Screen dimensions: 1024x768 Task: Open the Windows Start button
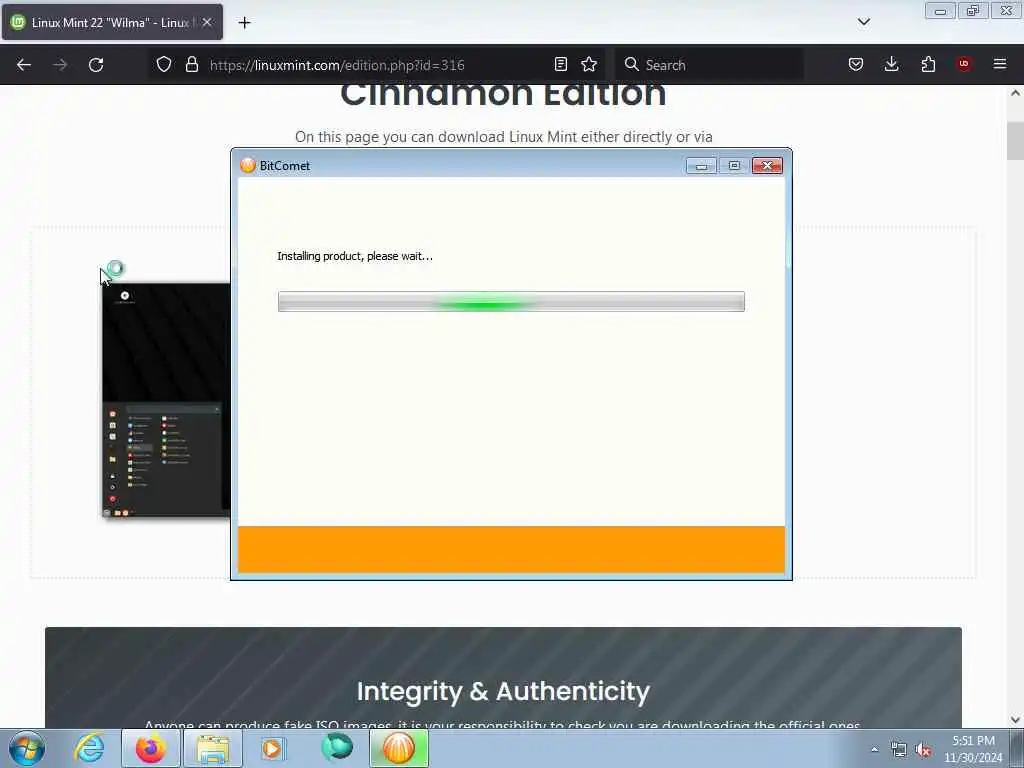tap(27, 748)
